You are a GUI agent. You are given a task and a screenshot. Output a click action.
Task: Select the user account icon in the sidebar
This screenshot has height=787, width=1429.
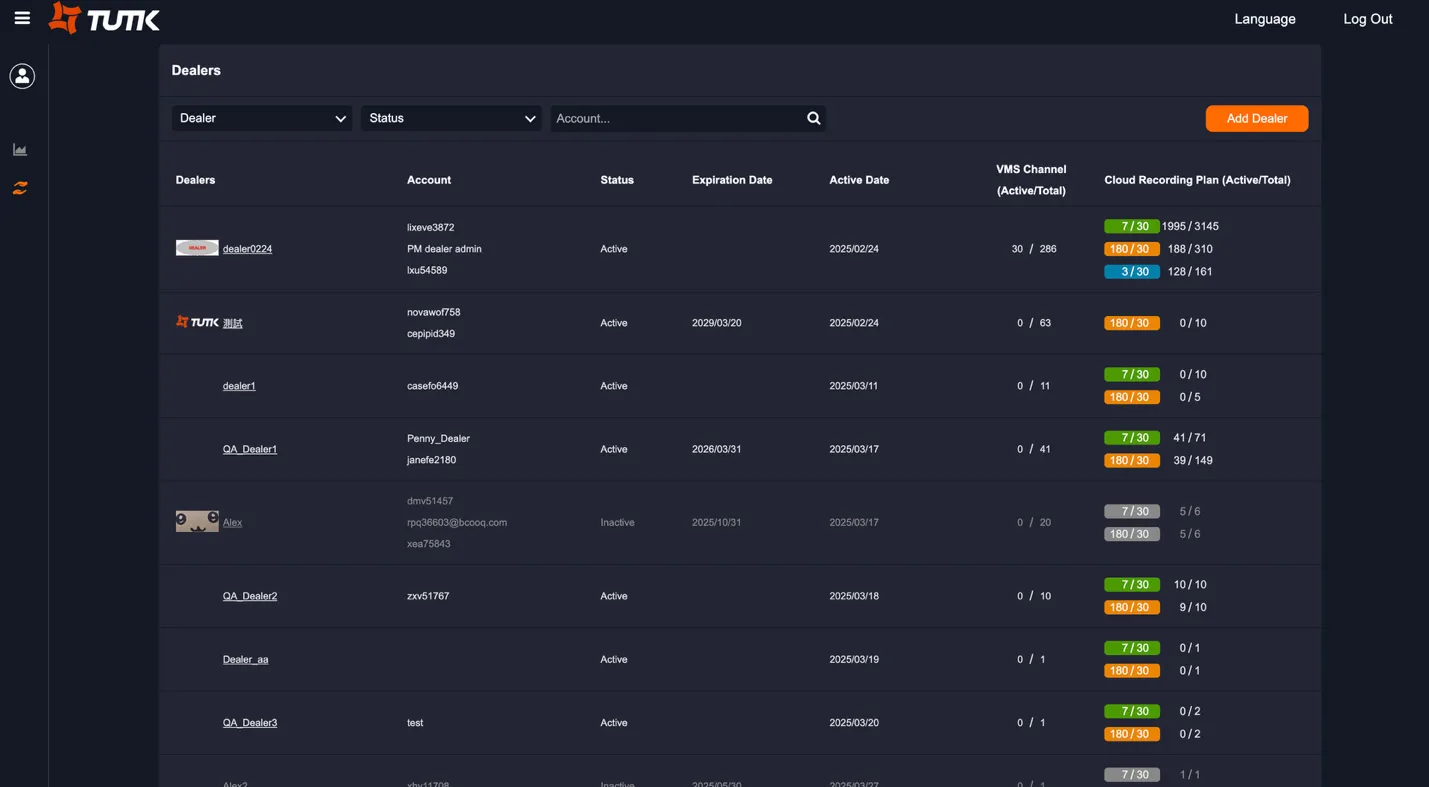click(x=22, y=75)
